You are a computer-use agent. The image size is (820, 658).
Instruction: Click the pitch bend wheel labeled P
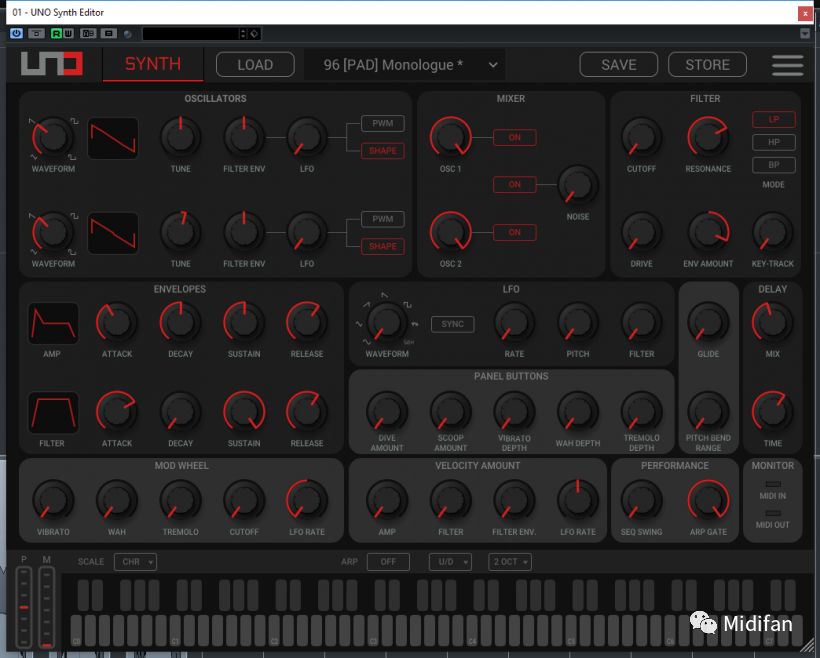click(24, 608)
